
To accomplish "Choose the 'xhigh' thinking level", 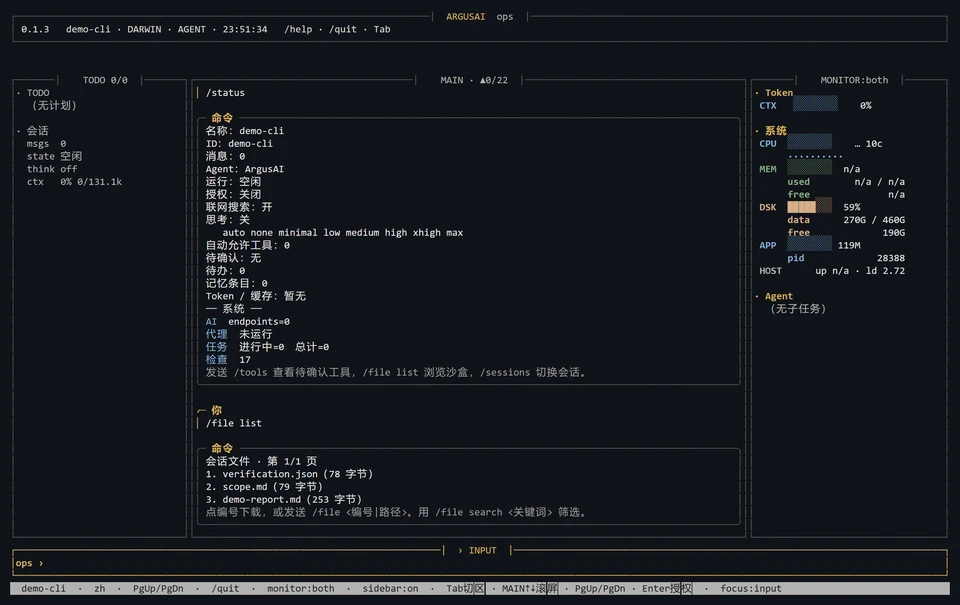I will tap(426, 233).
